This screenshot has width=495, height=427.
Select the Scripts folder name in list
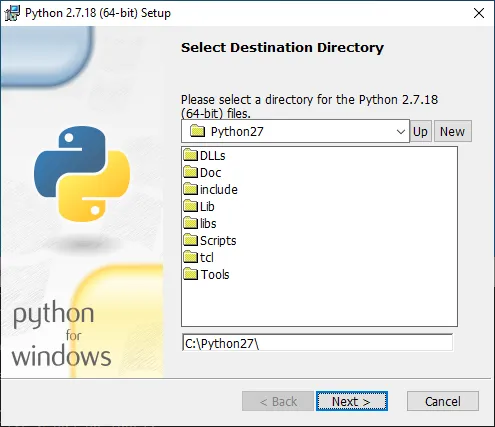point(218,241)
